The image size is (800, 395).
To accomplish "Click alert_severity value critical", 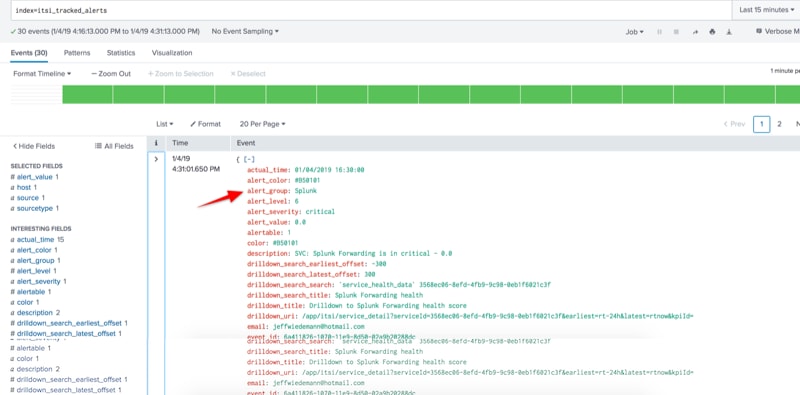I will [x=320, y=211].
